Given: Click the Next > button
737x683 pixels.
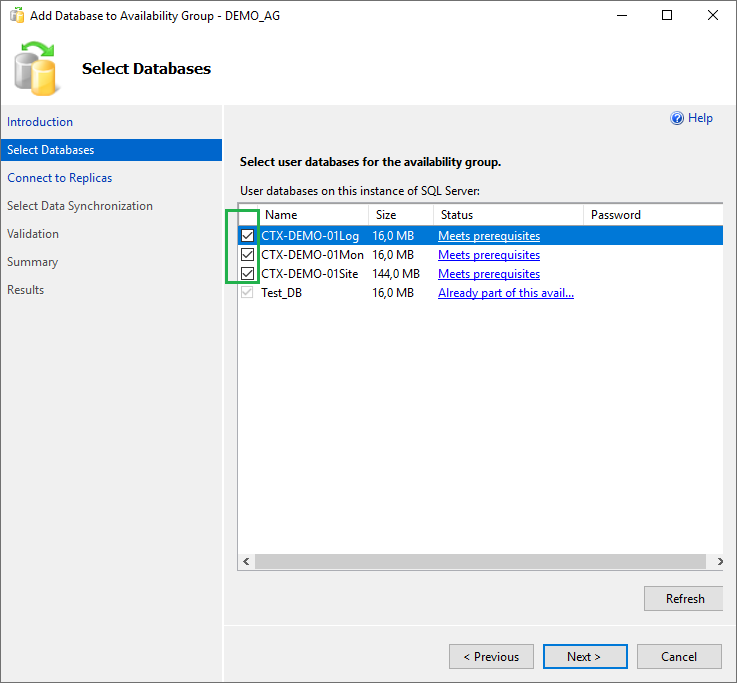Looking at the screenshot, I should pos(585,656).
